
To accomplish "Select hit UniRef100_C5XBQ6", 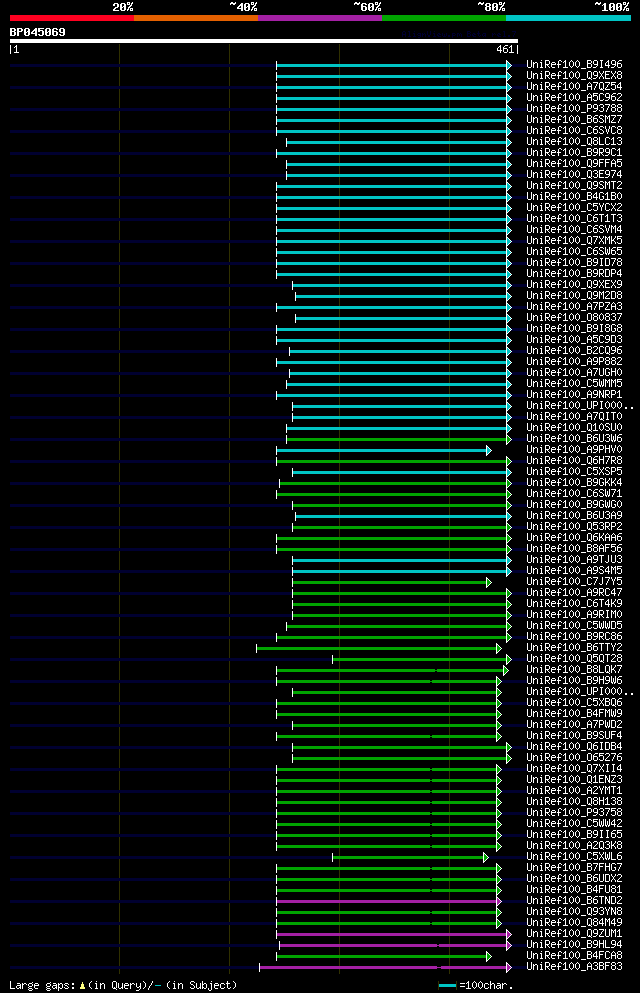I will pos(574,702).
